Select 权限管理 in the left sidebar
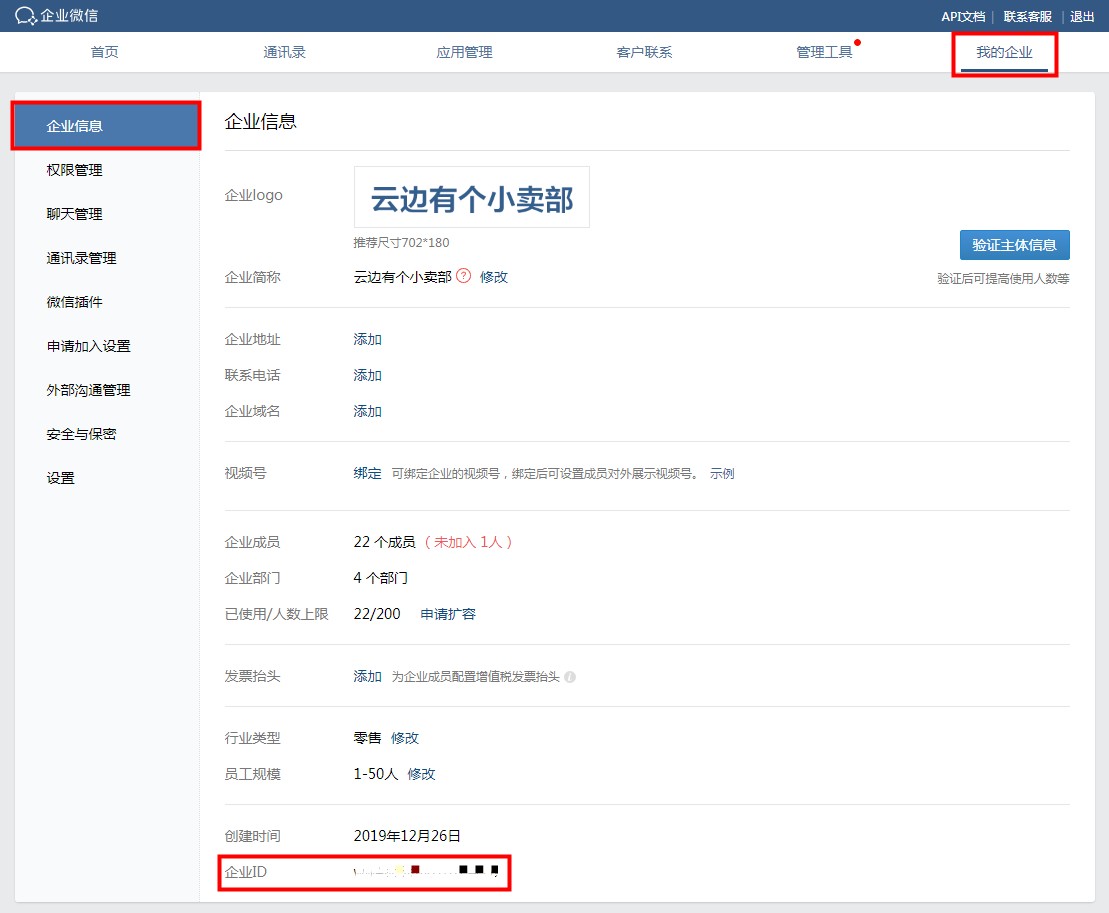The image size is (1109, 913). (74, 170)
